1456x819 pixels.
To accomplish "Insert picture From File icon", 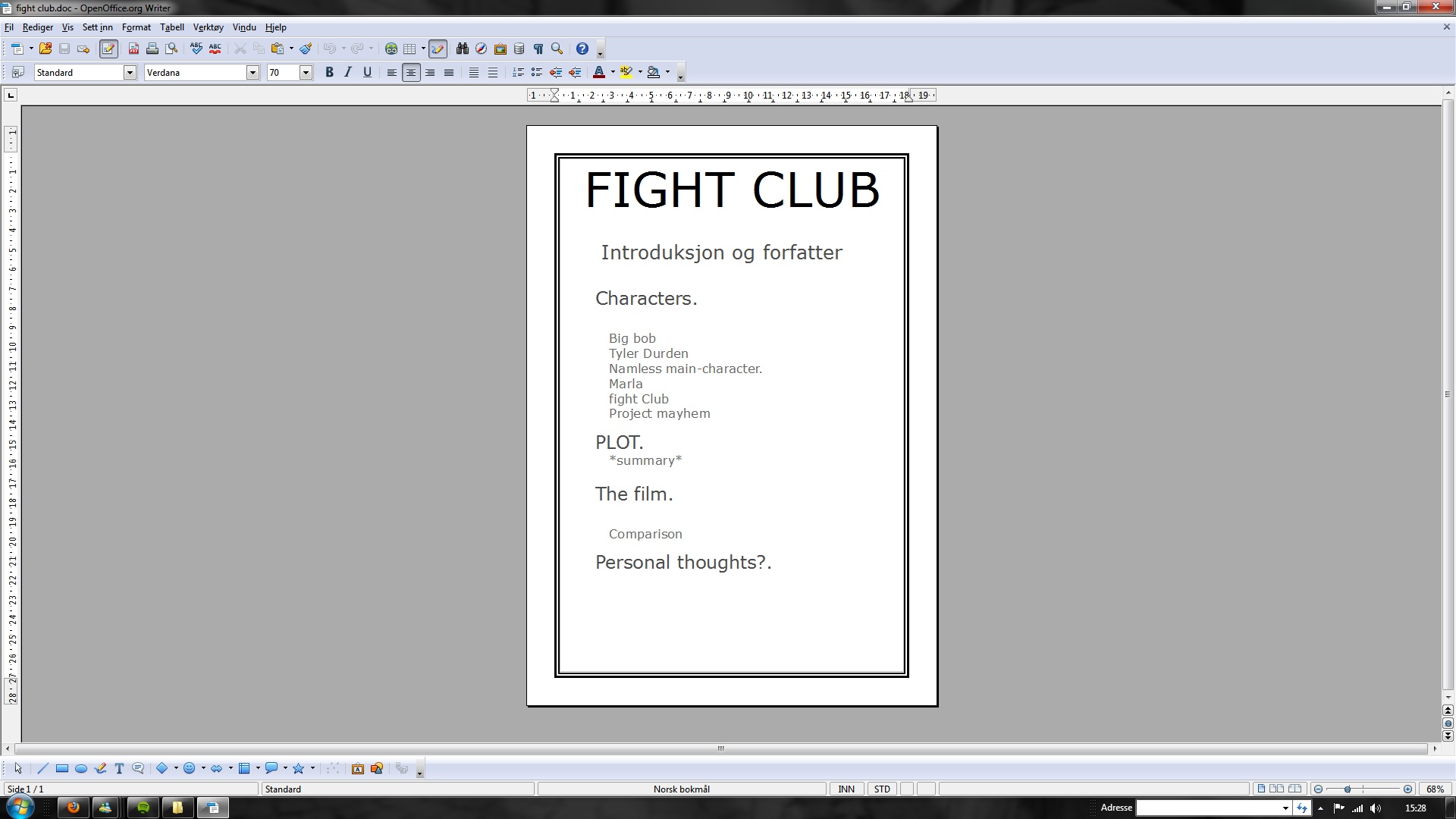I will (377, 768).
